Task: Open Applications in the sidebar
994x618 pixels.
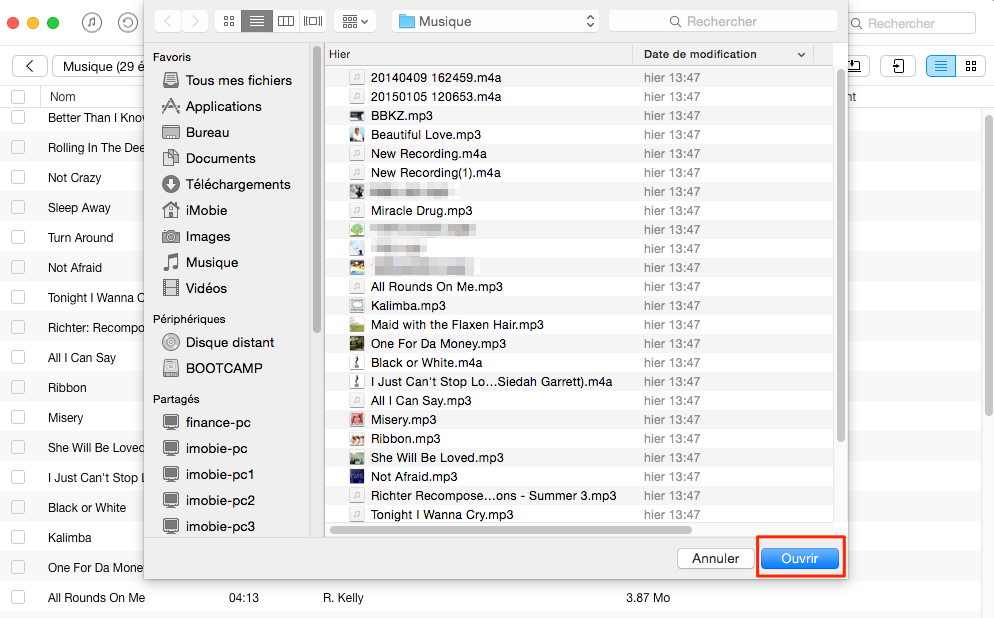Action: [212, 106]
